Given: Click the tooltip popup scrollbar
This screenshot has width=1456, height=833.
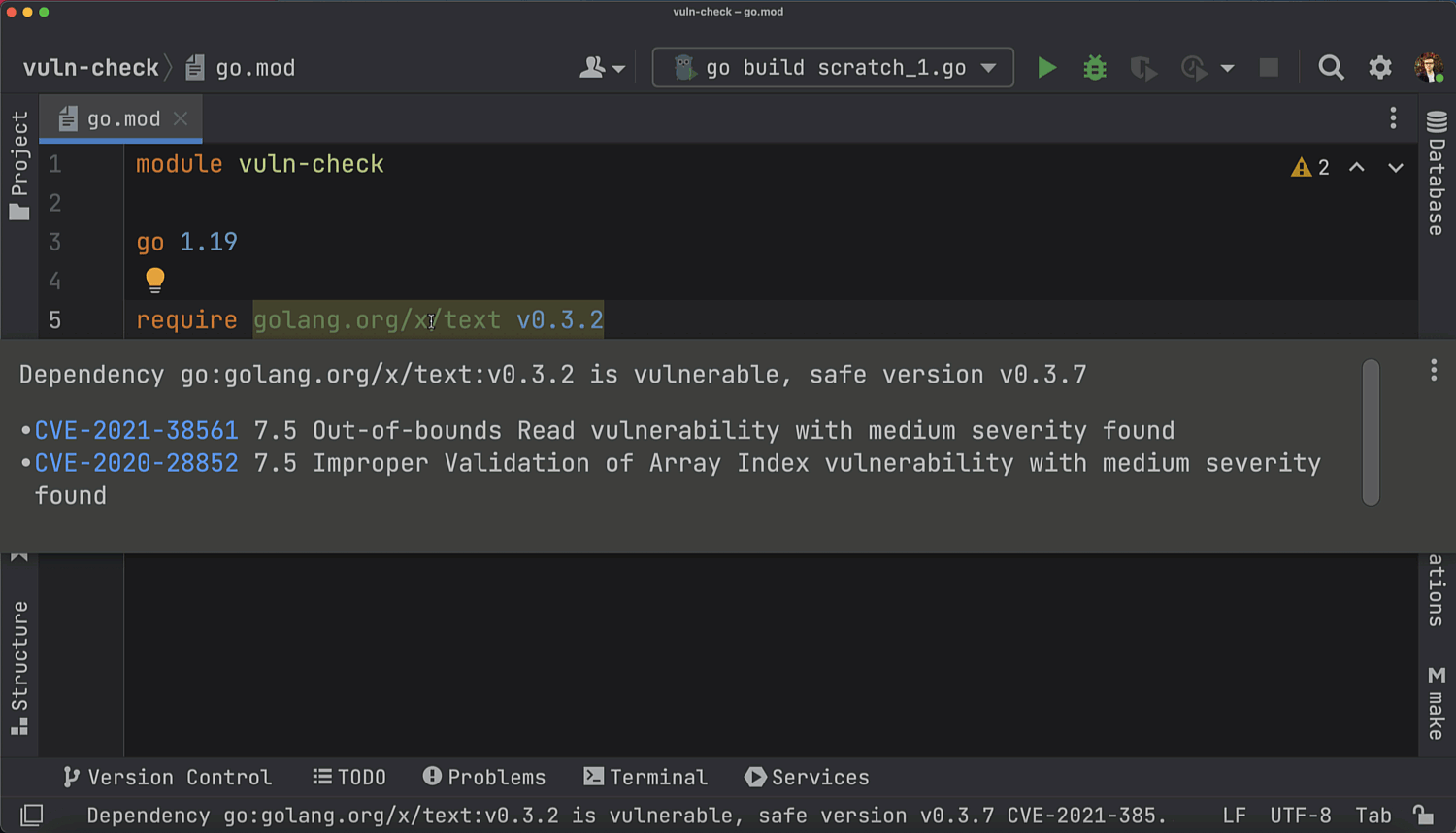Looking at the screenshot, I should (x=1371, y=433).
